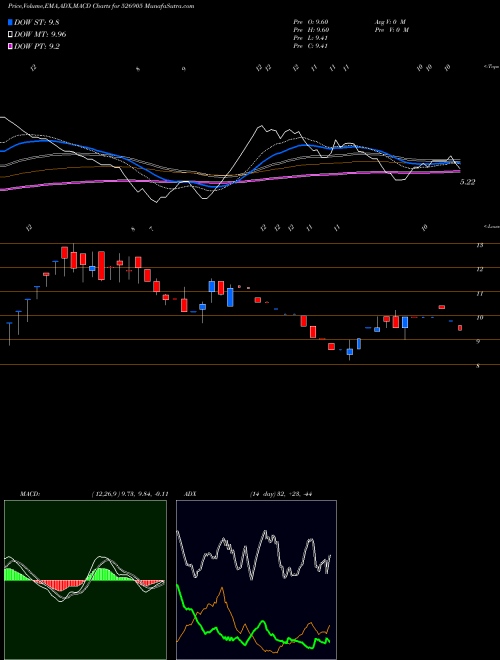This screenshot has width=500, height=660.
Task: Click the last red candlestick at far right
Action: (460, 327)
